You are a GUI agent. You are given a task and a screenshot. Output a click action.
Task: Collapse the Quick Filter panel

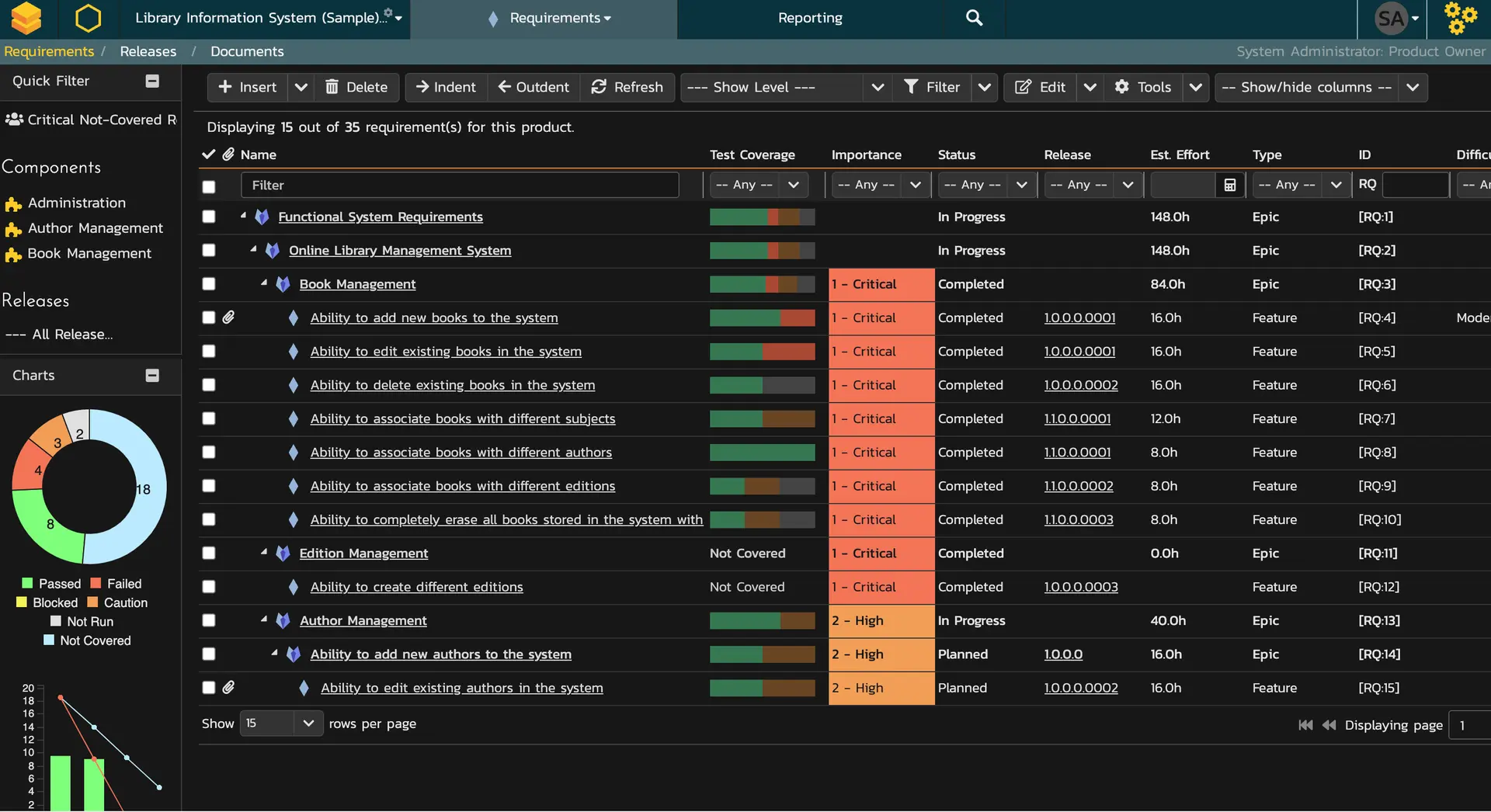(152, 81)
